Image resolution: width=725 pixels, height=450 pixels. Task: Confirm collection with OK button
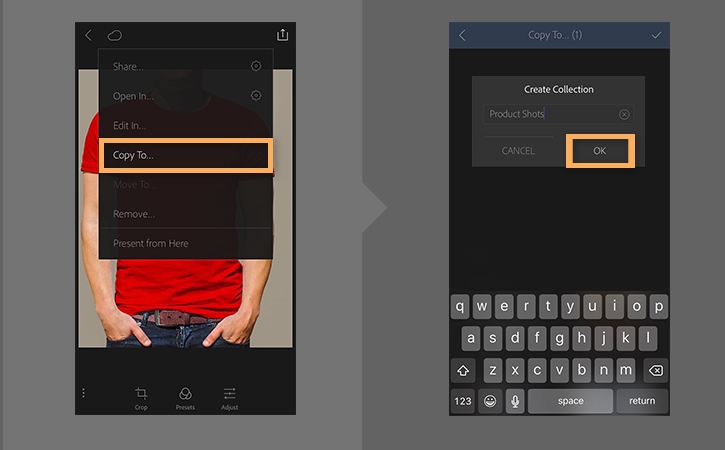point(600,151)
